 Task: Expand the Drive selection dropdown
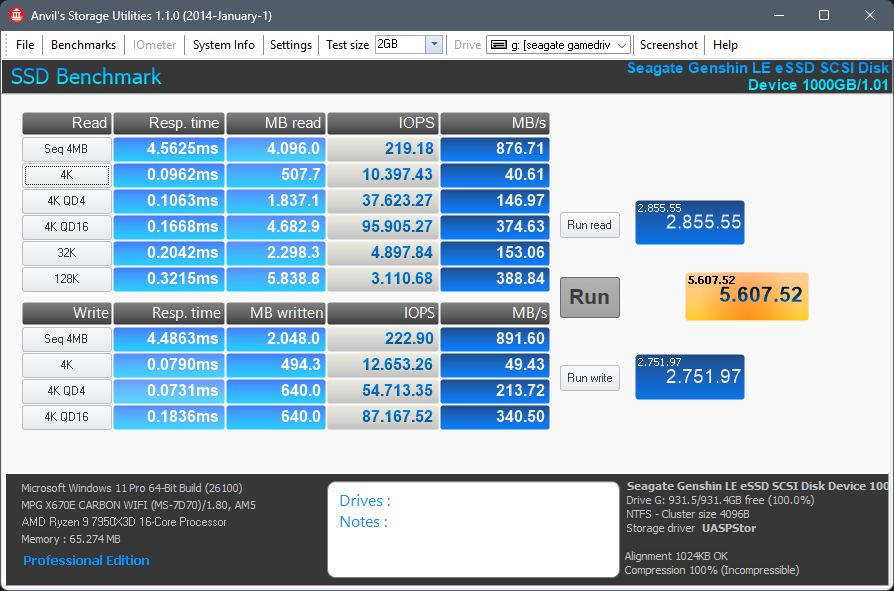pos(622,45)
